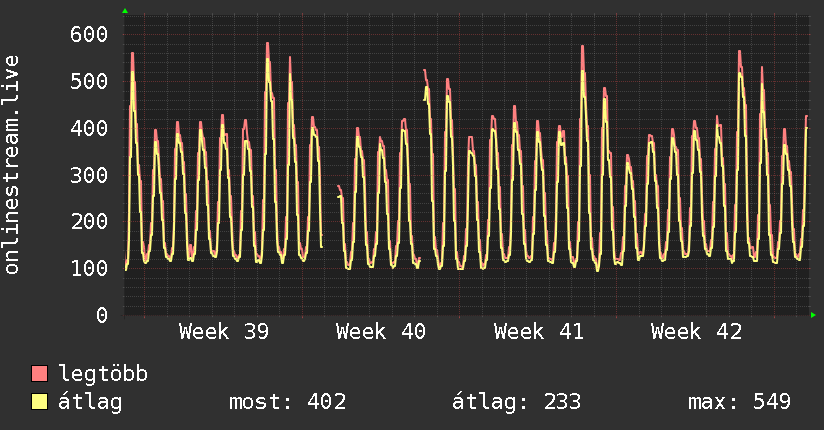Click the yellow átlag legend color swatch
This screenshot has width=824, height=430.
[x=39, y=402]
